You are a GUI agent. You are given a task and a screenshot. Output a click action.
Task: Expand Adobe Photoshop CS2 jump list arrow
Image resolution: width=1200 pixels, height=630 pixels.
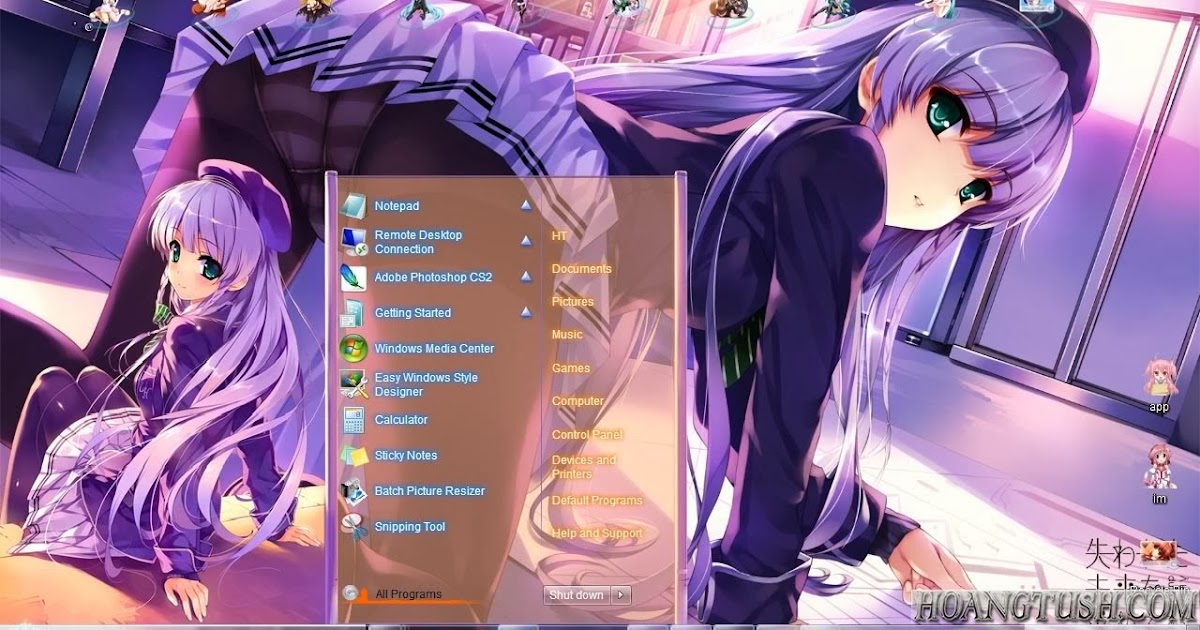click(x=526, y=277)
